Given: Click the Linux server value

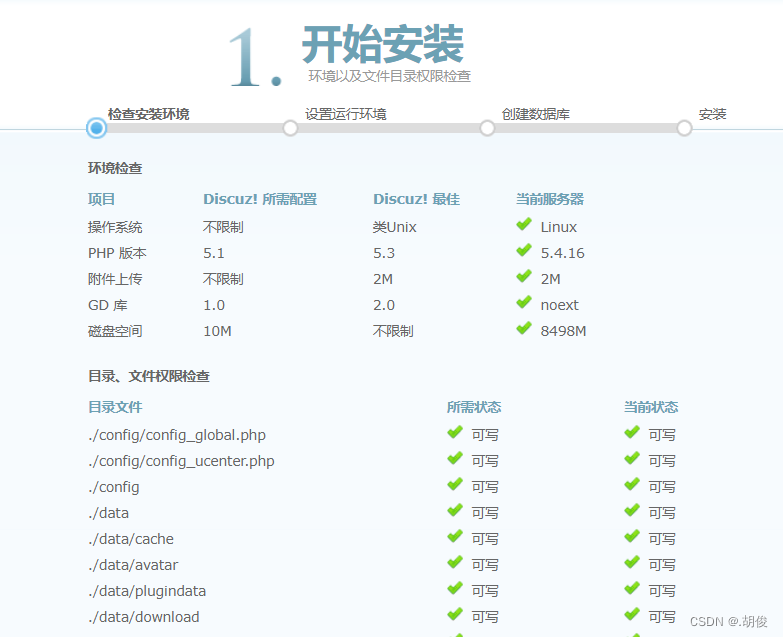Looking at the screenshot, I should point(559,227).
